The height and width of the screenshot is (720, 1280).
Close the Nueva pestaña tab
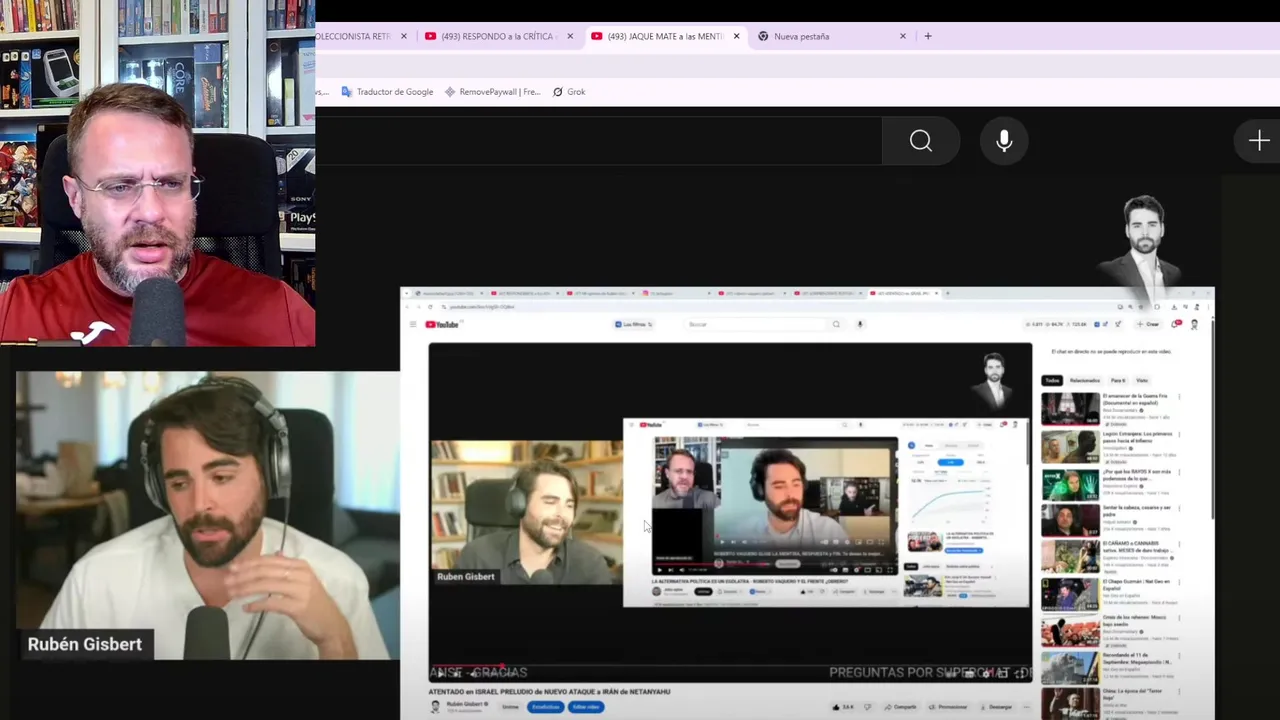point(903,36)
